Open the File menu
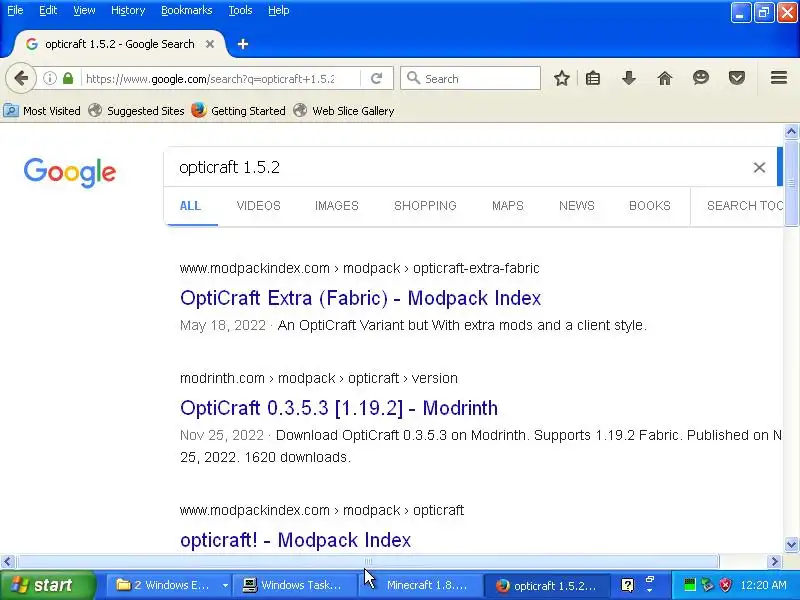Image resolution: width=800 pixels, height=600 pixels. click(15, 10)
